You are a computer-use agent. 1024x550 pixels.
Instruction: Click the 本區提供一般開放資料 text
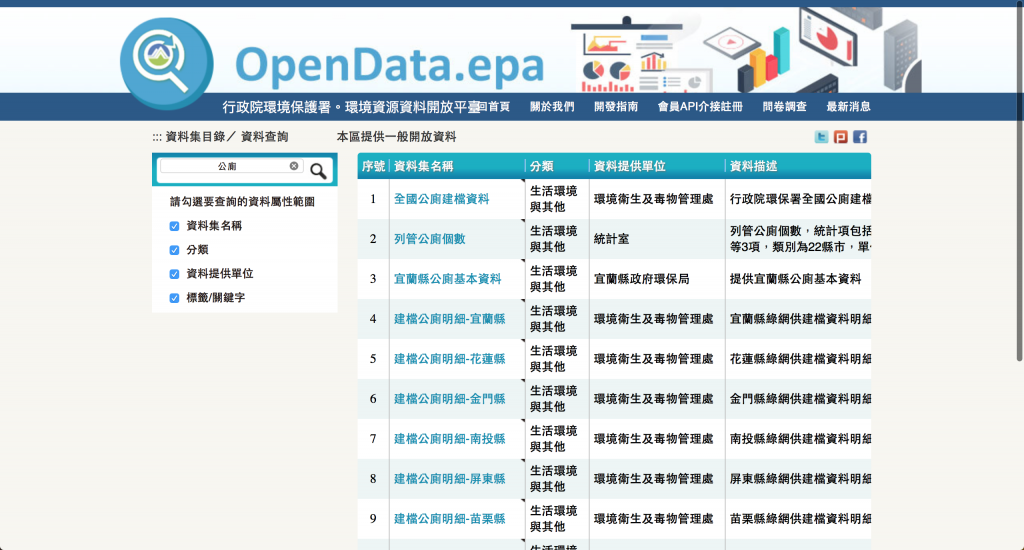point(396,137)
